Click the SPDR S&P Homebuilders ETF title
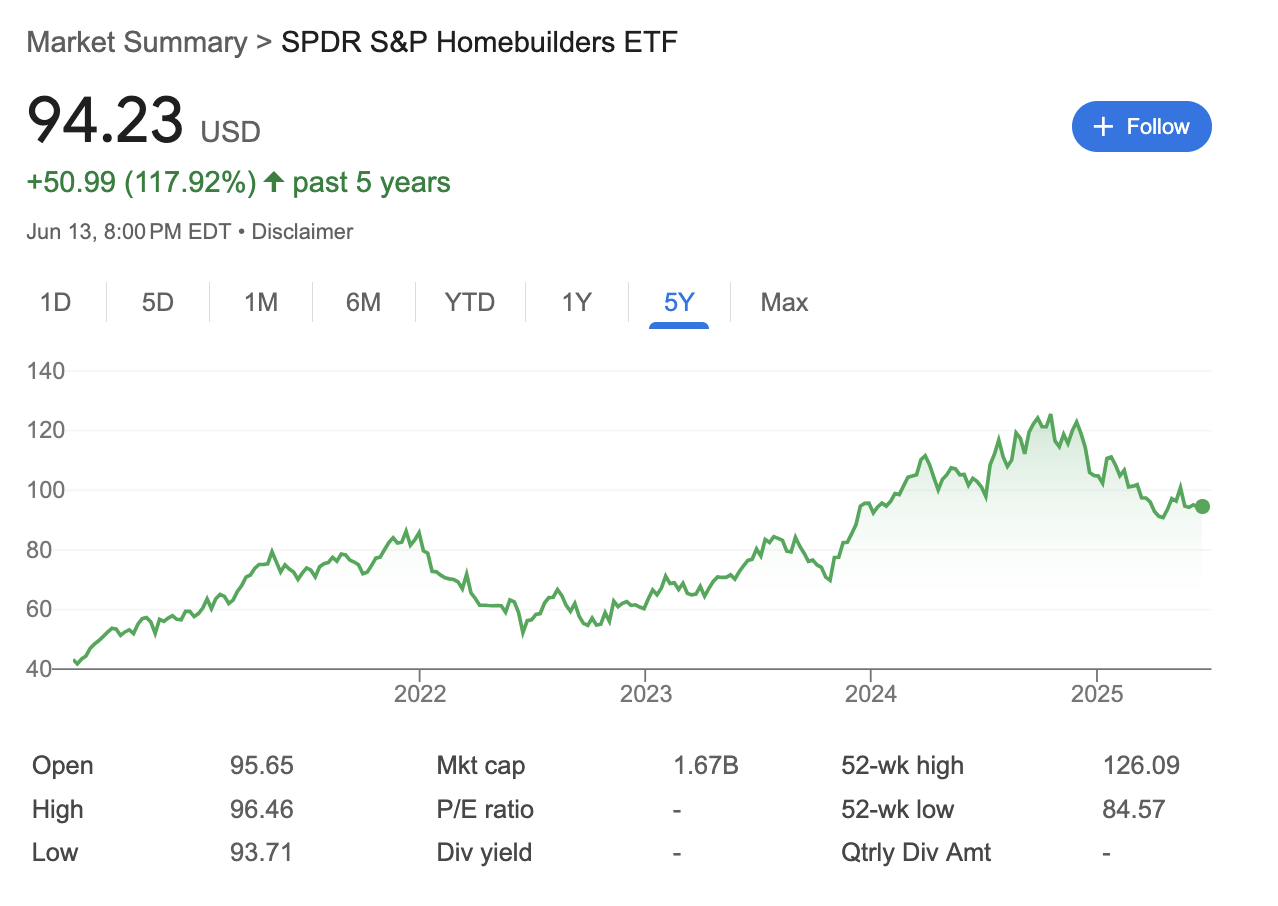The height and width of the screenshot is (906, 1278). 479,43
